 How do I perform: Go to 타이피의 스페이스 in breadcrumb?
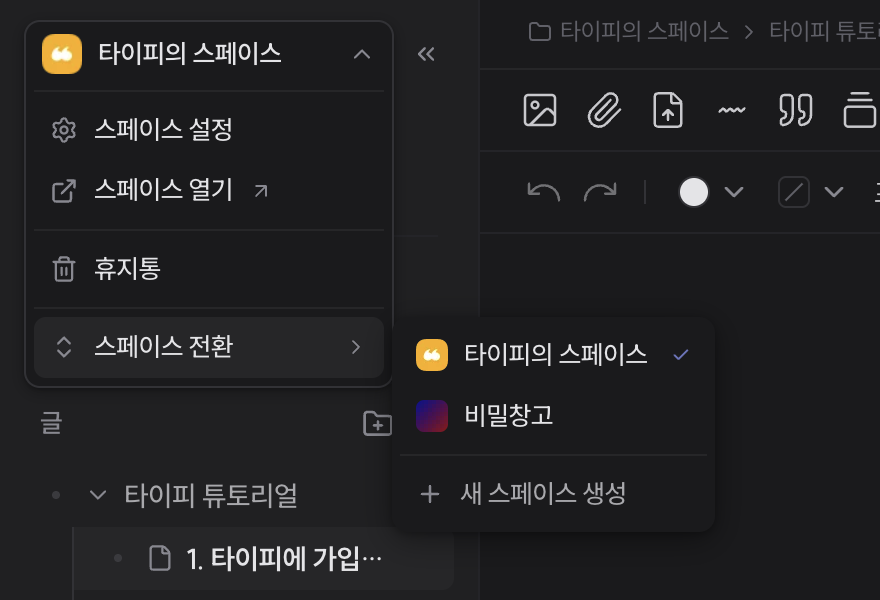pyautogui.click(x=644, y=31)
